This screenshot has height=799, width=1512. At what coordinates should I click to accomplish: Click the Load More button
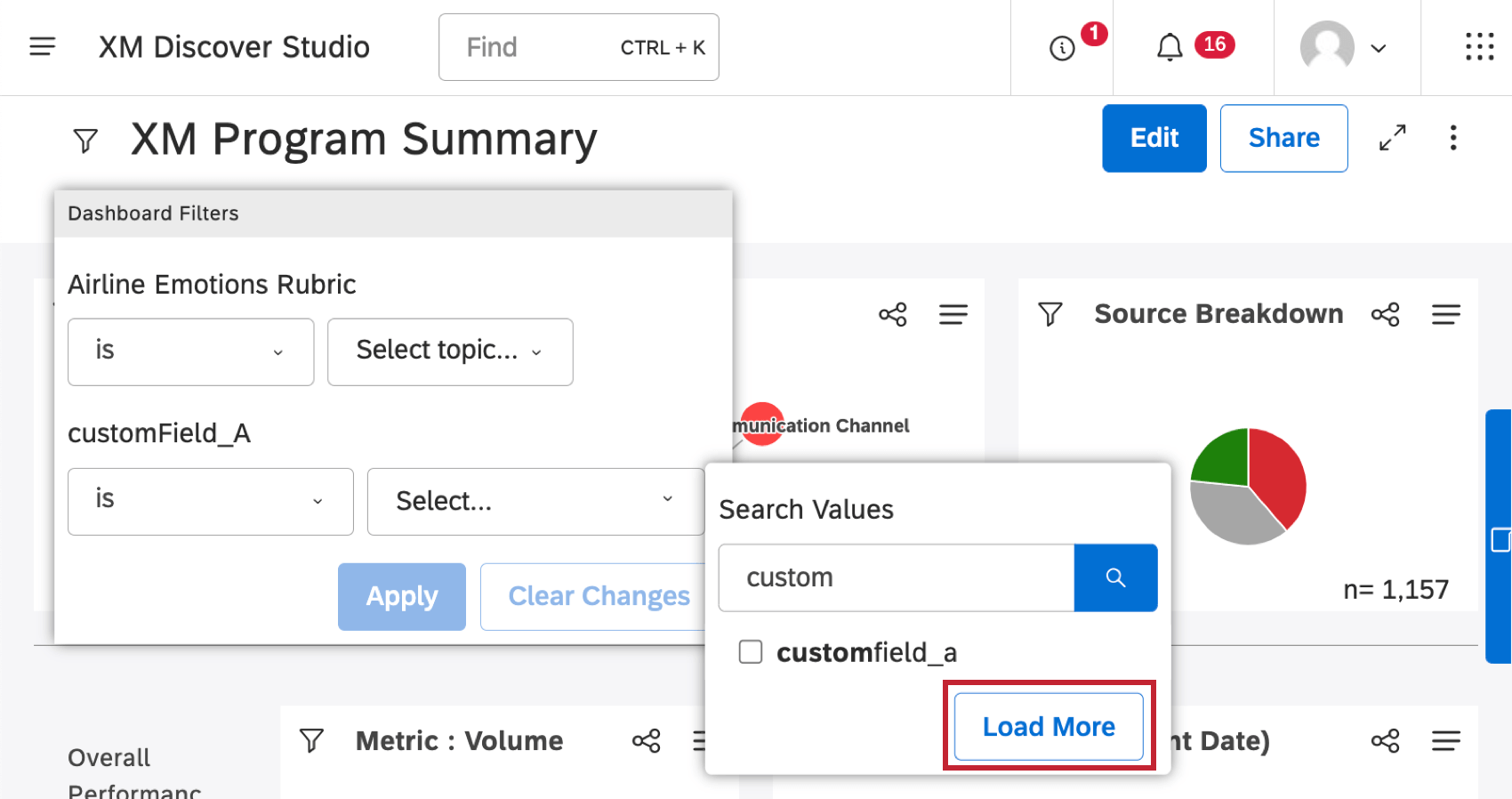(1049, 727)
